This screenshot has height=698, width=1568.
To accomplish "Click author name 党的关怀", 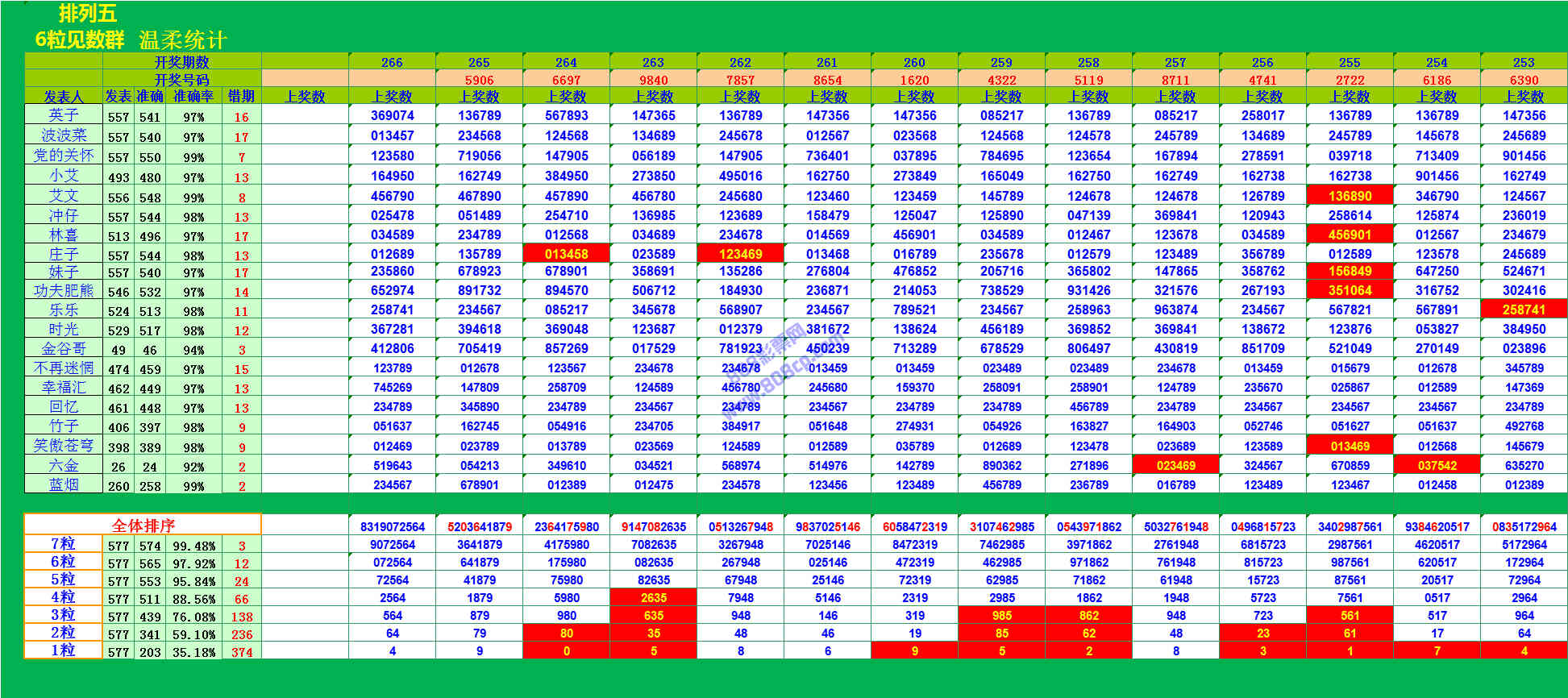I will point(64,156).
